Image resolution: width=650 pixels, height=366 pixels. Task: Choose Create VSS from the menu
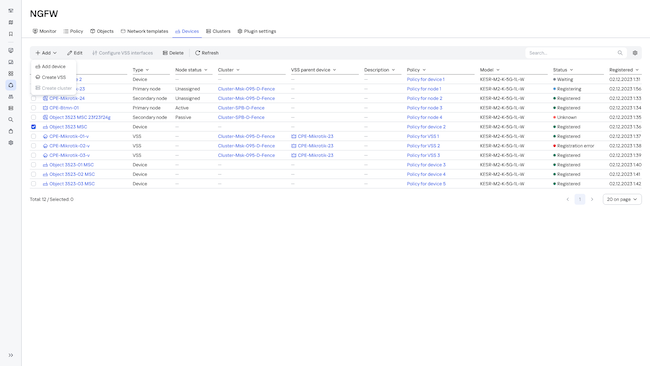pyautogui.click(x=53, y=78)
